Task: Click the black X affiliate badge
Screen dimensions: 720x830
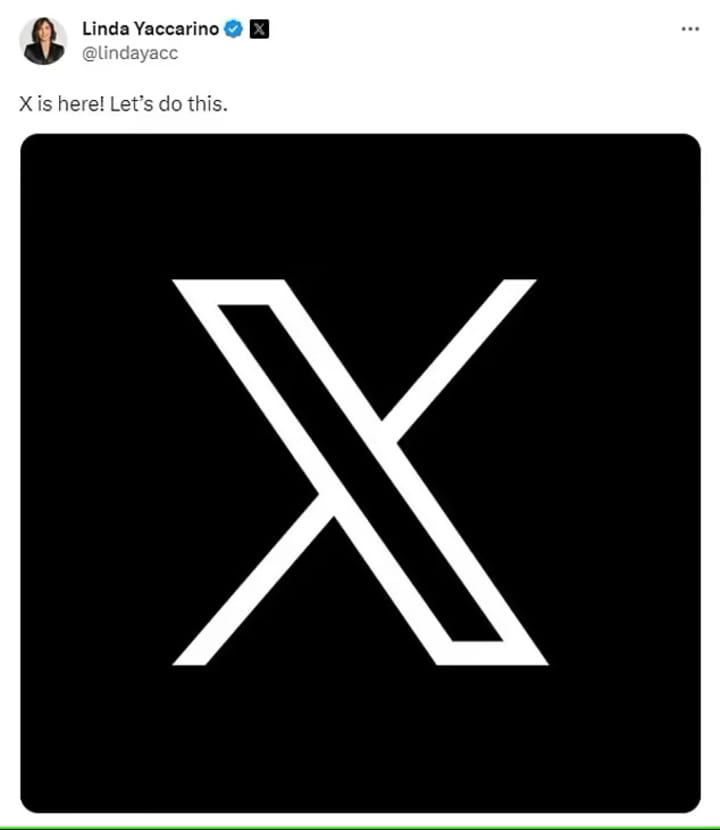Action: tap(259, 29)
